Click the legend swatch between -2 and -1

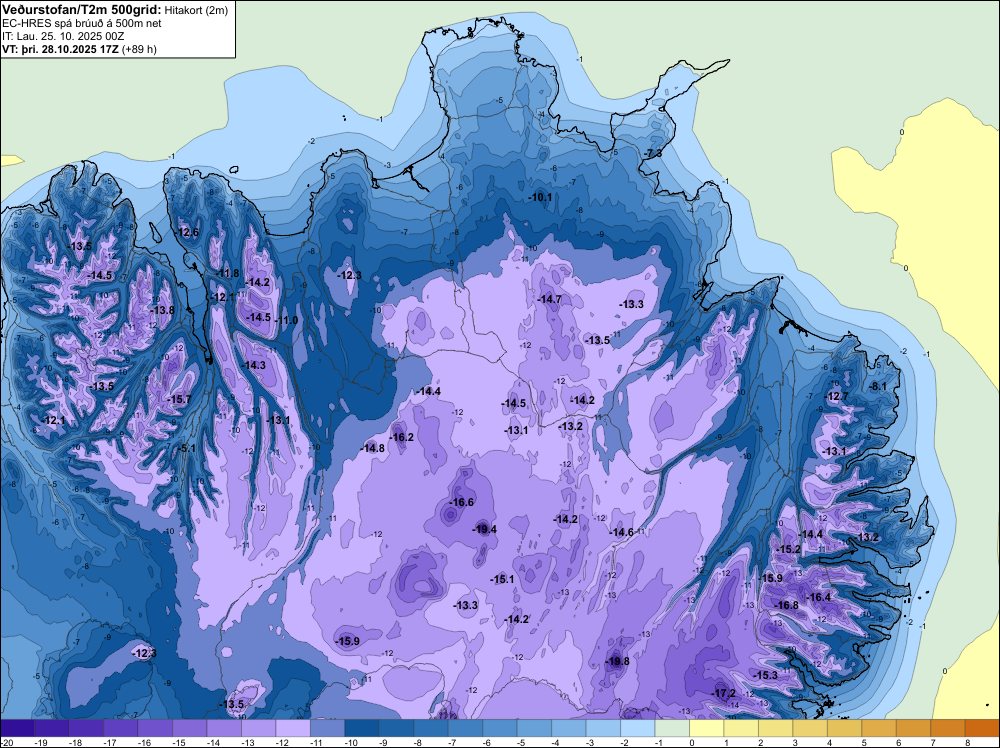click(638, 728)
